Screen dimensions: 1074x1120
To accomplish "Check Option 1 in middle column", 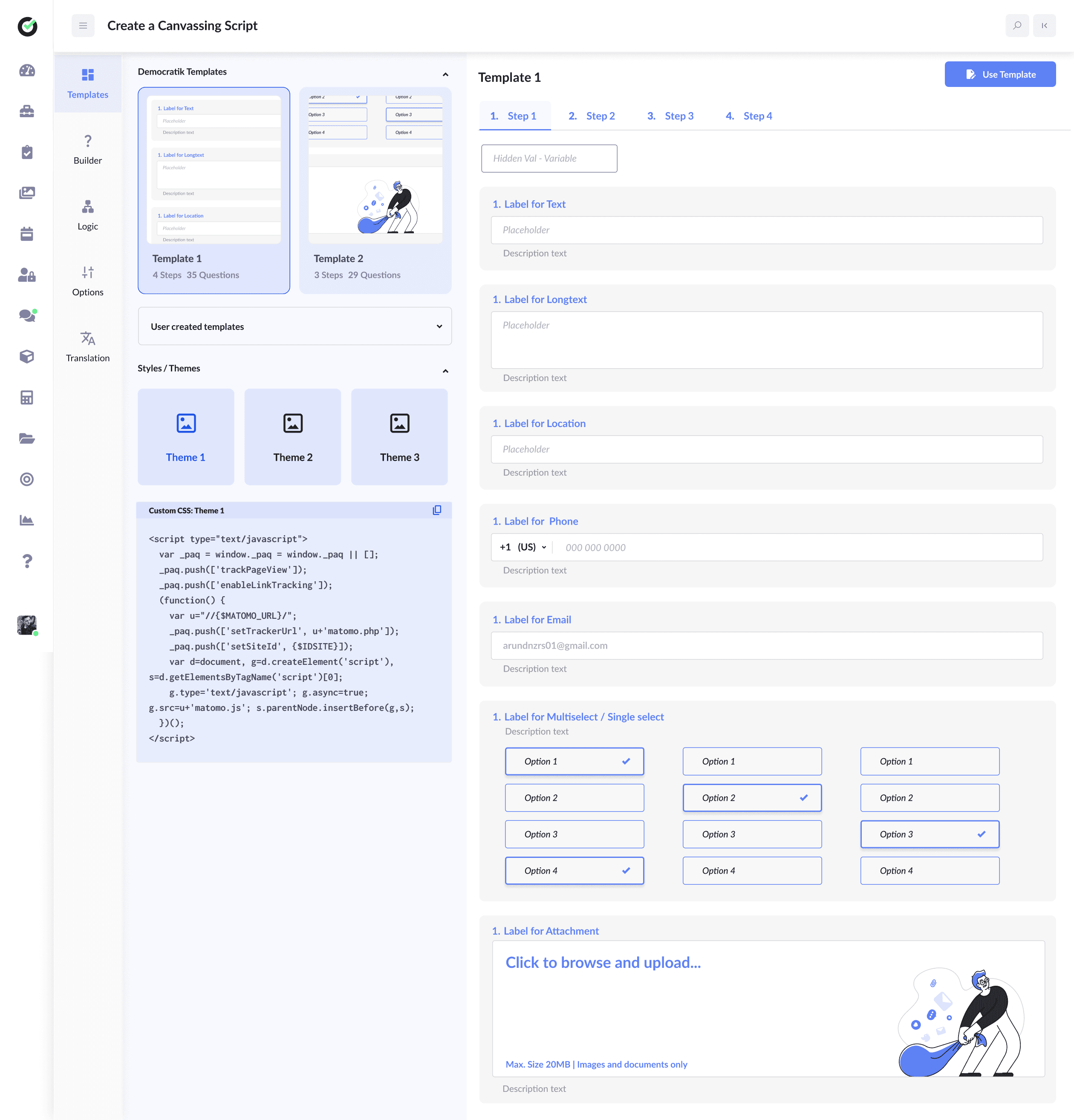I will (752, 761).
